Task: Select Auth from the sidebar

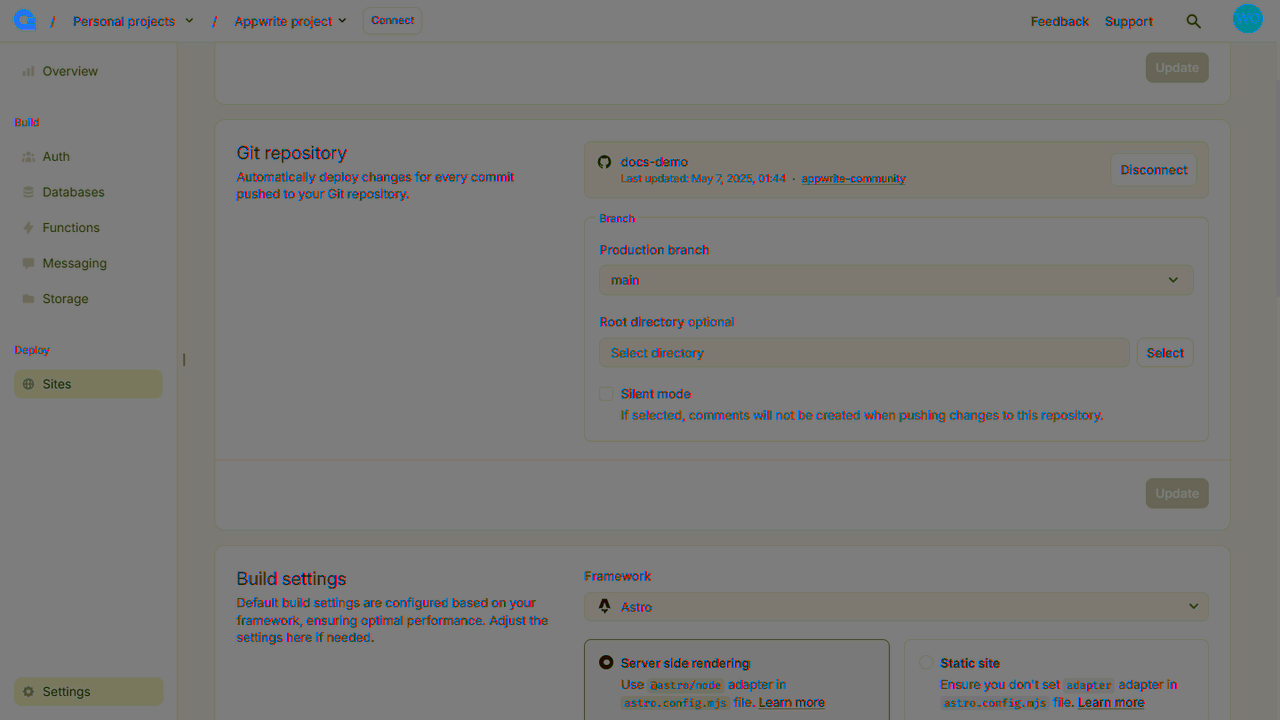Action: tap(57, 156)
